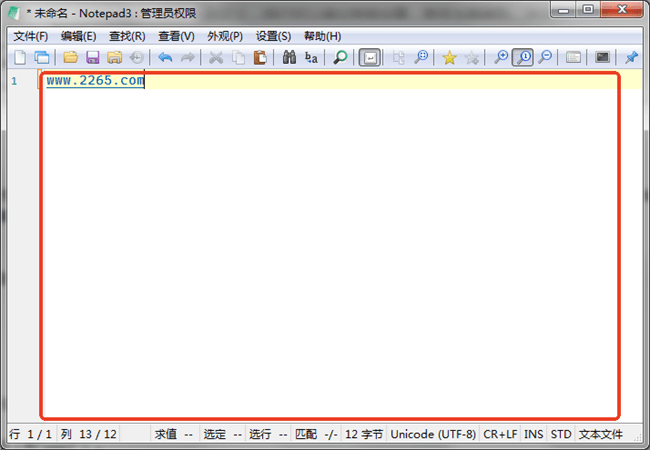Image resolution: width=650 pixels, height=450 pixels.
Task: Click the greyed tree-view toolbar icon
Action: coord(398,57)
